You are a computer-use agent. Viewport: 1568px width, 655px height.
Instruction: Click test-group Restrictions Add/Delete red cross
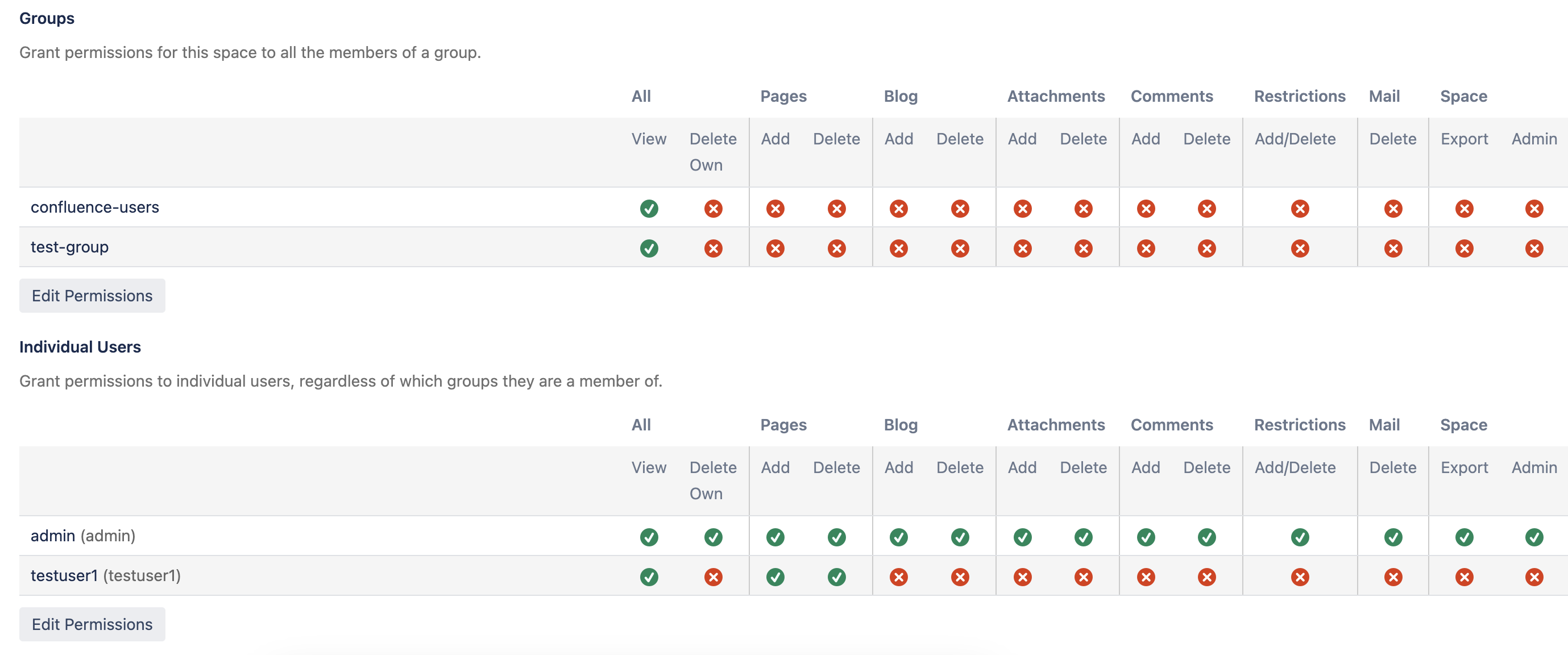(x=1300, y=248)
